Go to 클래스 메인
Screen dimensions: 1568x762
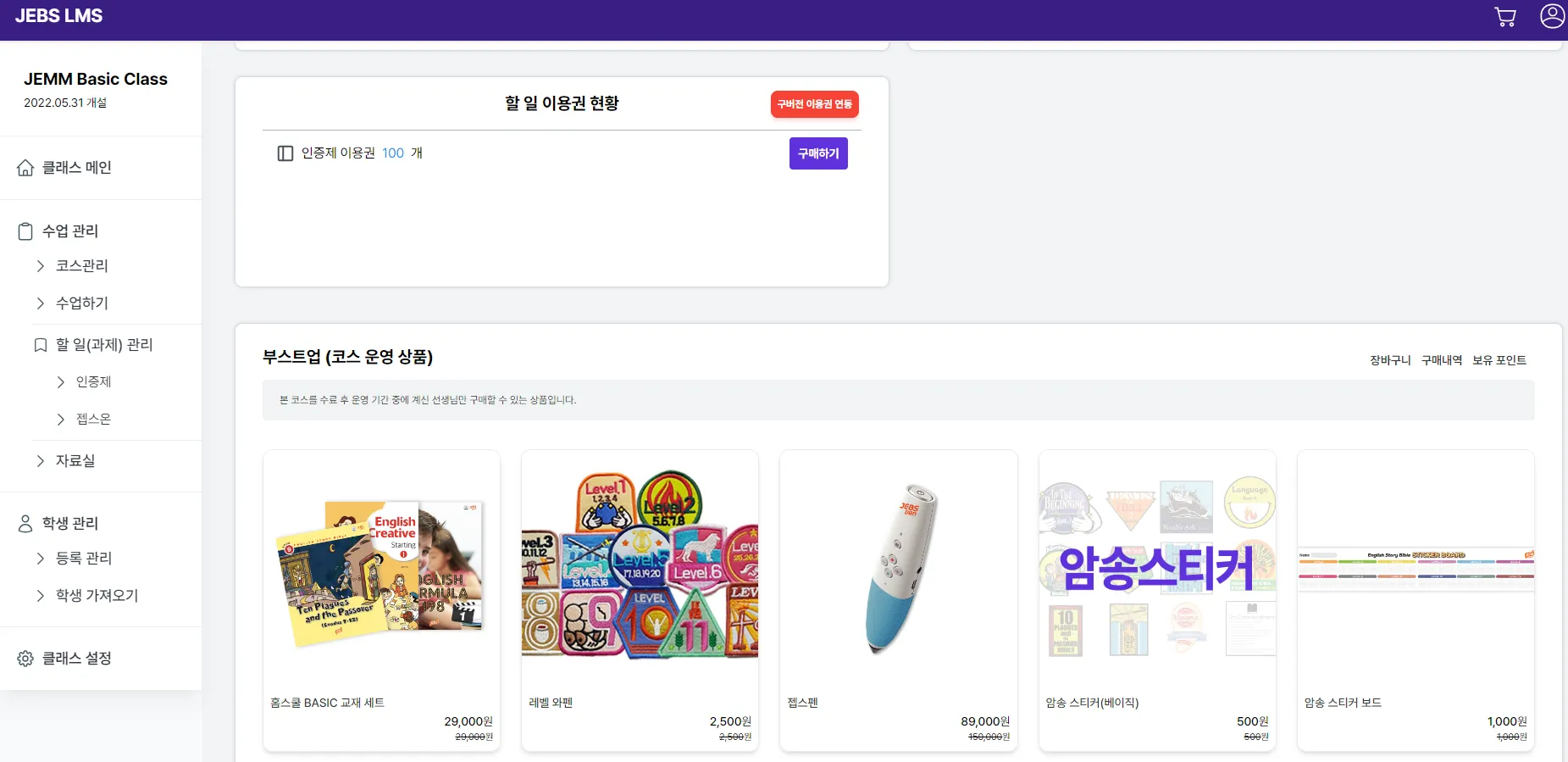point(77,168)
